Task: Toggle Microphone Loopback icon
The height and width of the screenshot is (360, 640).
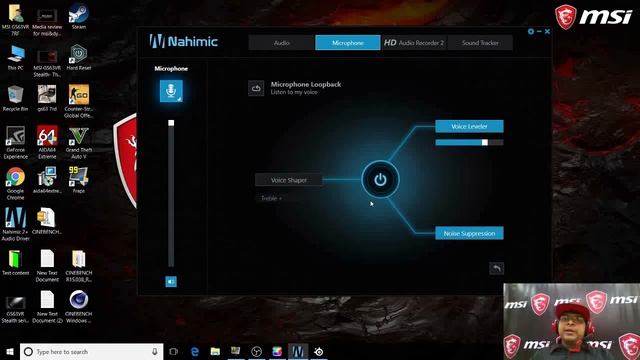Action: point(256,88)
